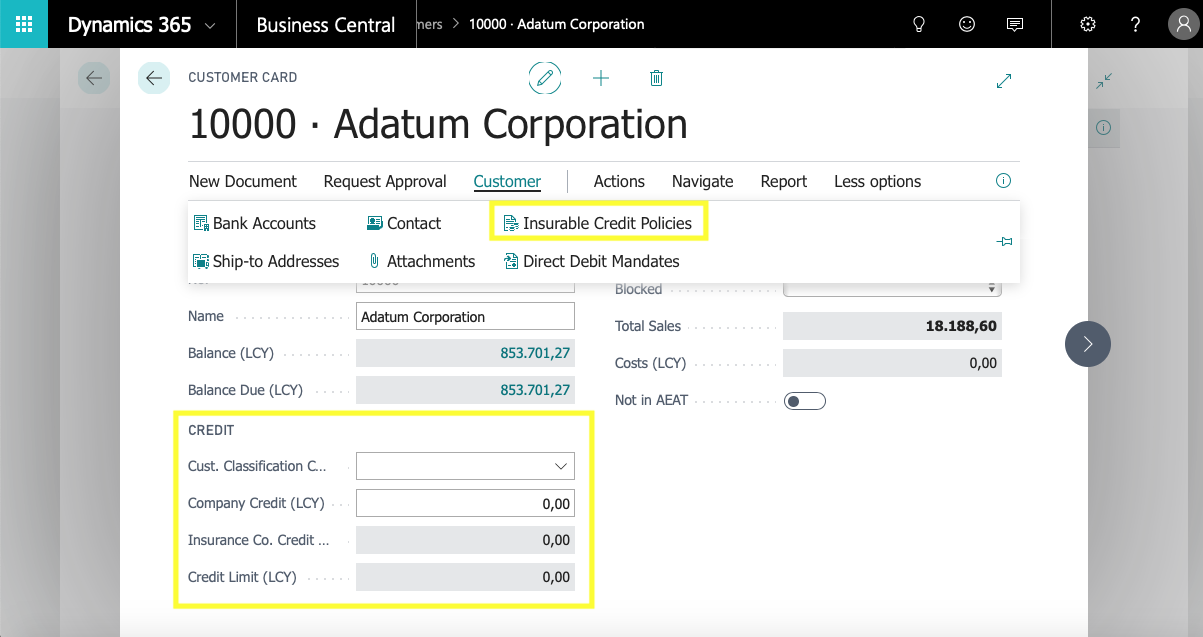This screenshot has width=1203, height=637.
Task: Open Ship-to Addresses
Action: pos(266,261)
